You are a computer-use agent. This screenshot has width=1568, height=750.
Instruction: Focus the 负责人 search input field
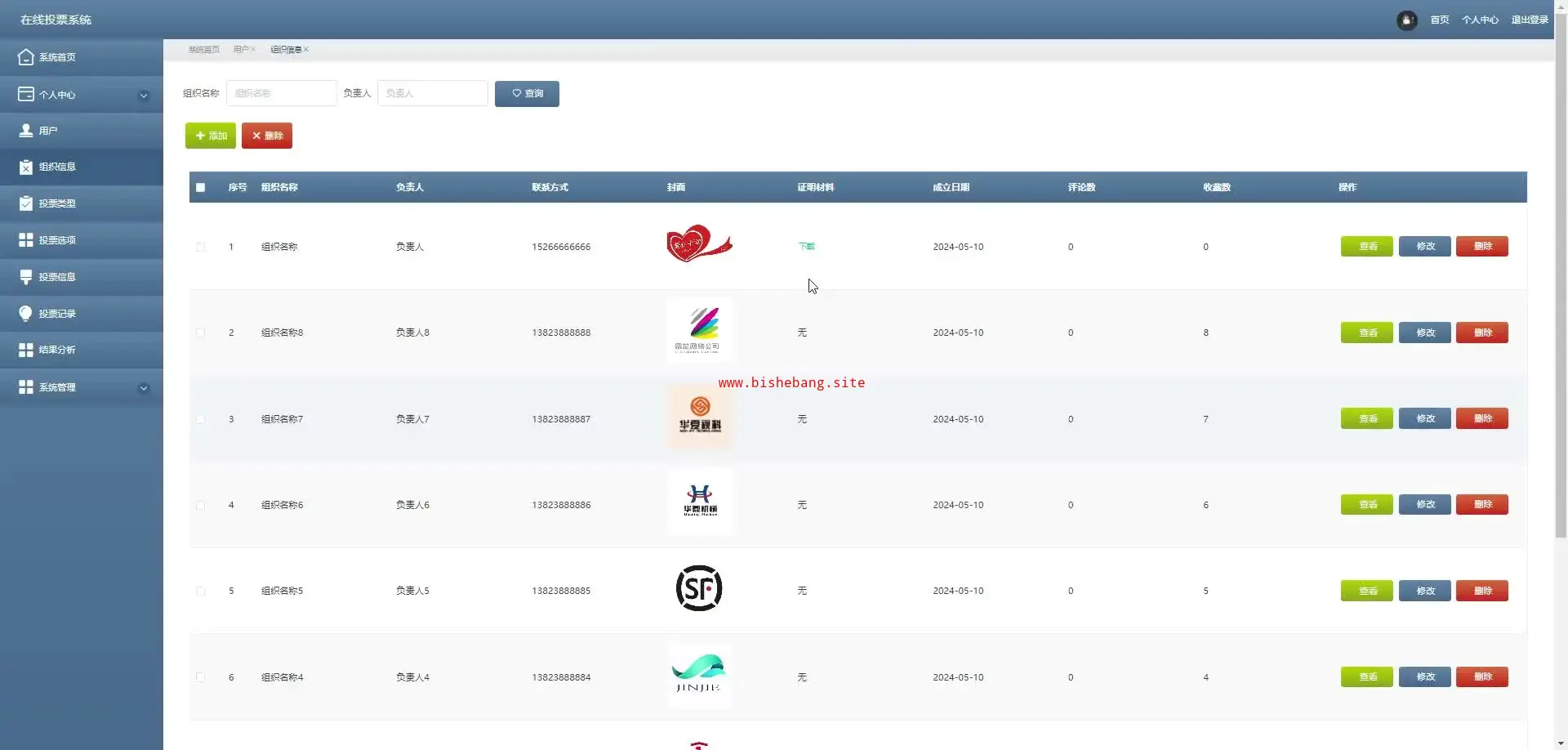433,93
